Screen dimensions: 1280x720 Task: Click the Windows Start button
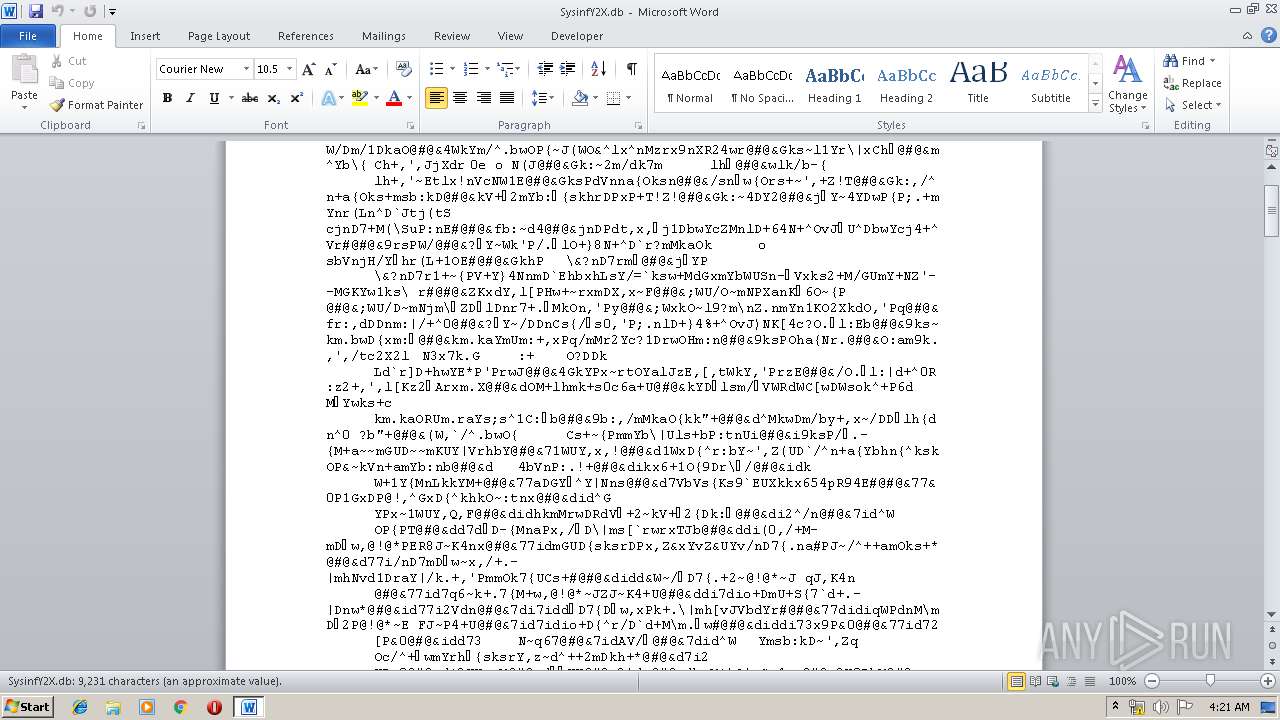point(27,706)
